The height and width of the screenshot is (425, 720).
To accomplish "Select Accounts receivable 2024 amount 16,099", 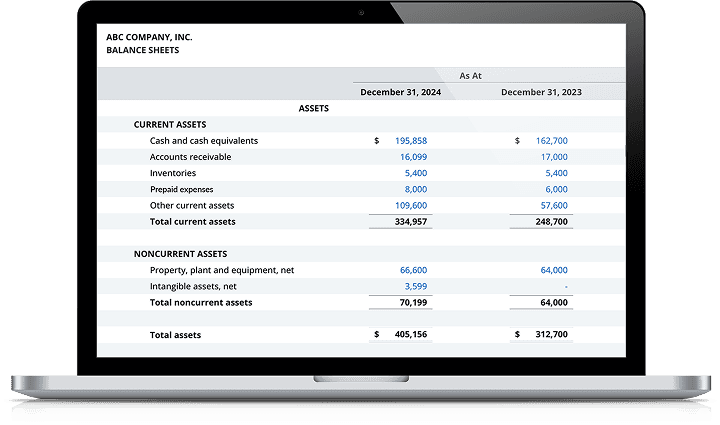I will [x=413, y=157].
